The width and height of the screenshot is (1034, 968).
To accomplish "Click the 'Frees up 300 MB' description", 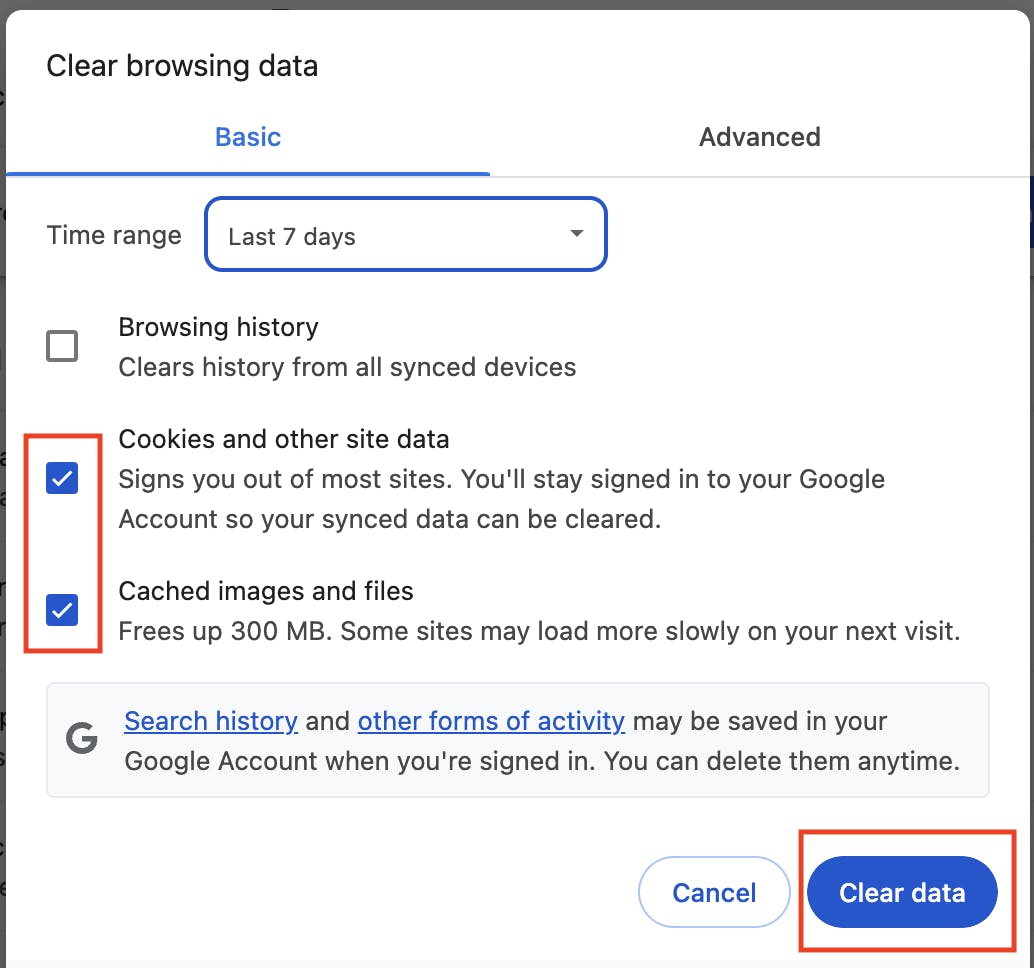I will [539, 631].
